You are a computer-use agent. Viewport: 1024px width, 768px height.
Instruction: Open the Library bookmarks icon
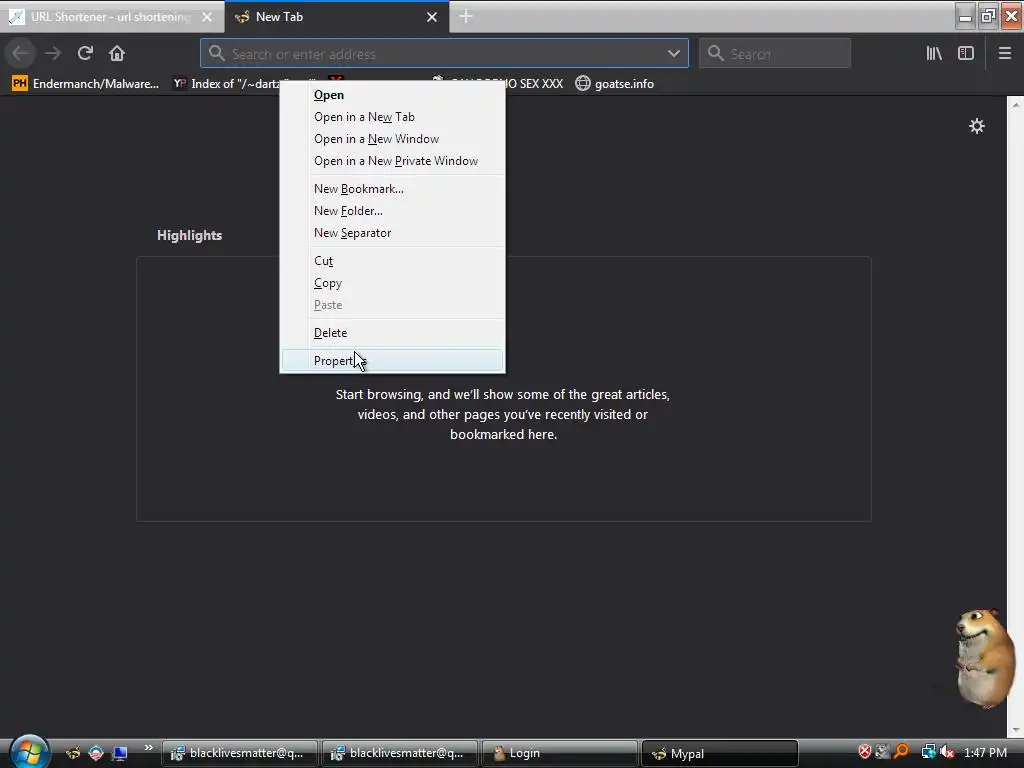pyautogui.click(x=934, y=53)
